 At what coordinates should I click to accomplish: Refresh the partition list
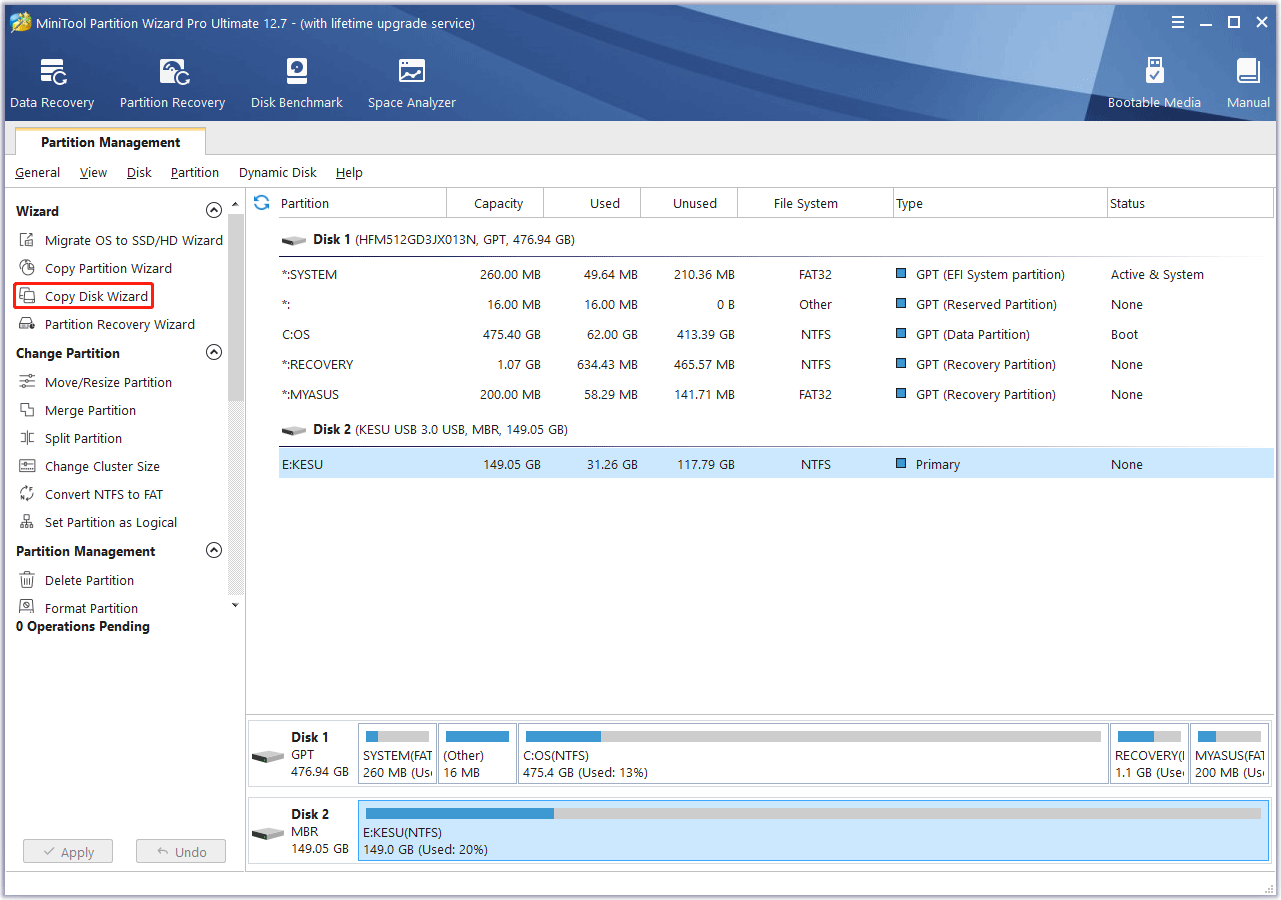point(260,202)
